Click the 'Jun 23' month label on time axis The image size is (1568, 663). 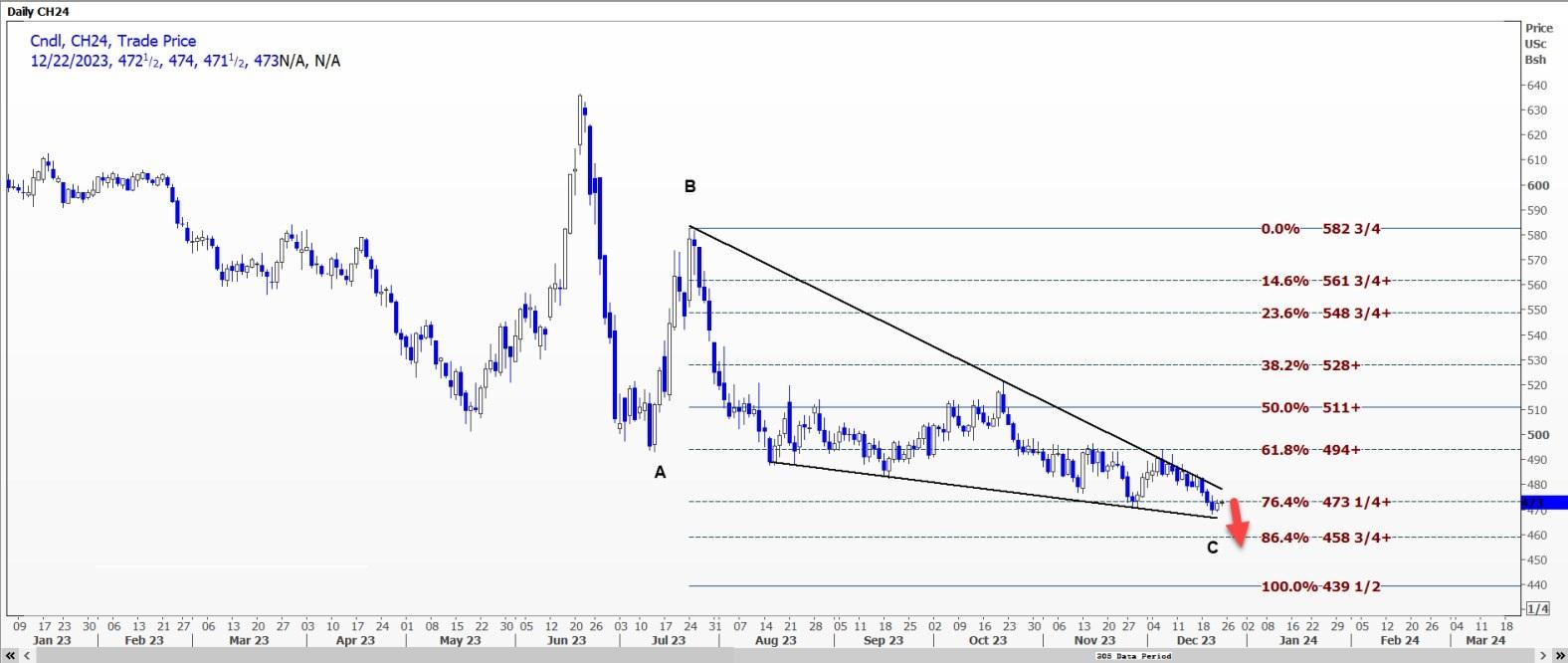tap(566, 640)
